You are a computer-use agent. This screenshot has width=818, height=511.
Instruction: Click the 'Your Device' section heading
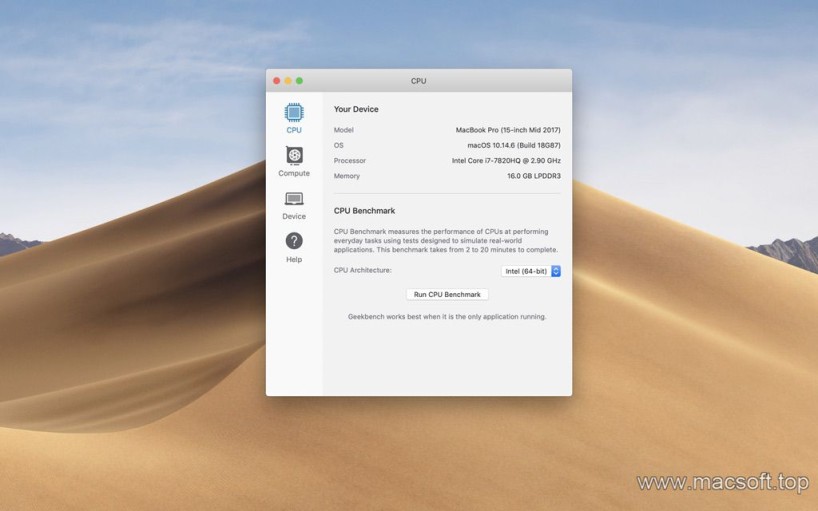[356, 109]
